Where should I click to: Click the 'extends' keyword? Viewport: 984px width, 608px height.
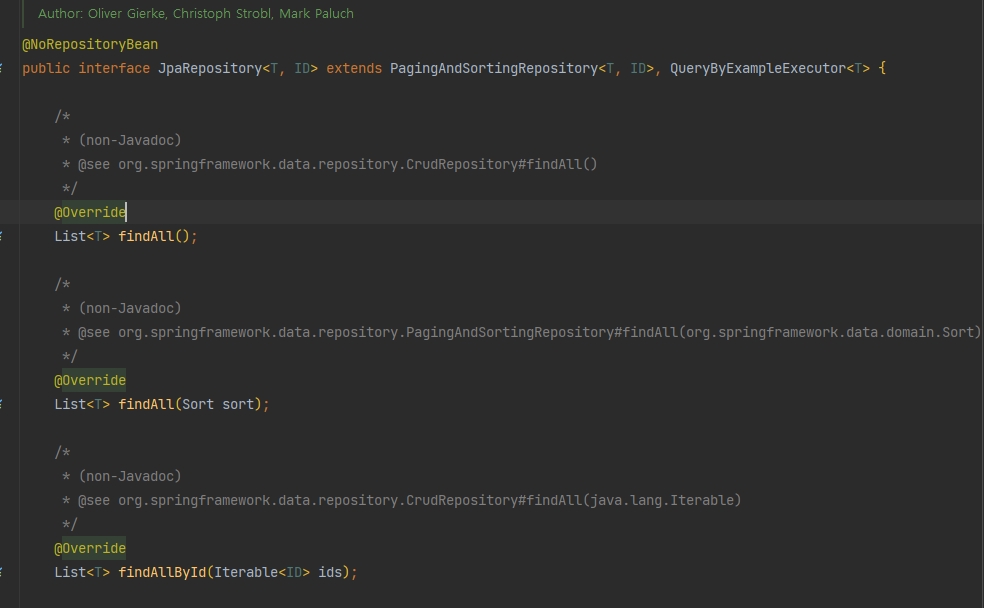pyautogui.click(x=354, y=68)
